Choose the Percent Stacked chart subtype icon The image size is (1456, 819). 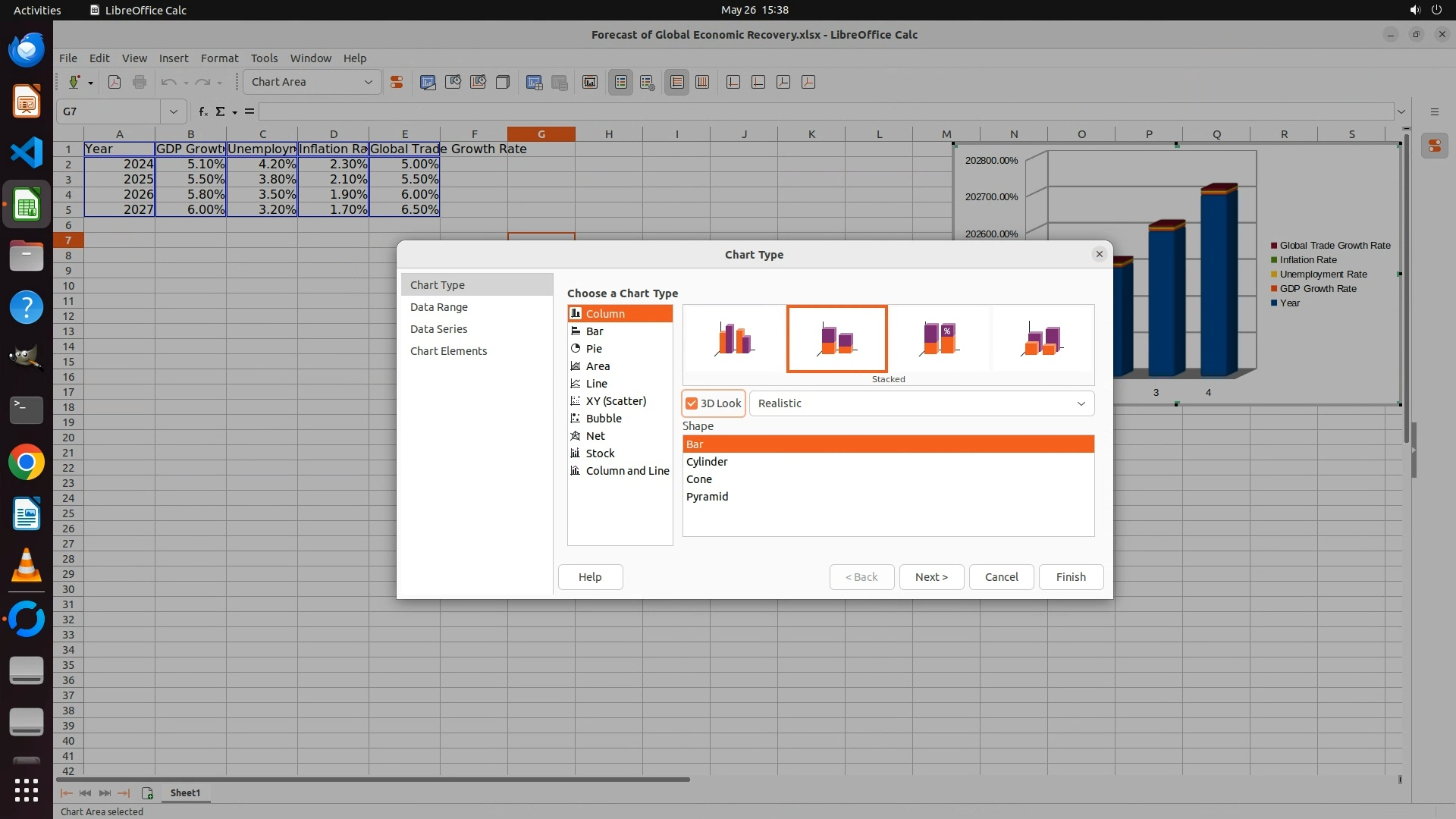939,338
